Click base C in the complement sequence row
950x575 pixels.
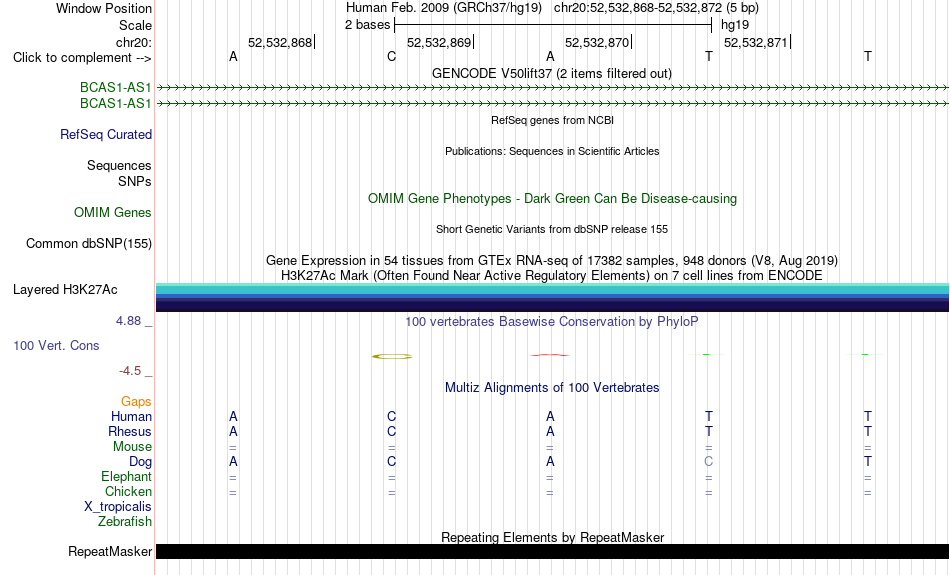coord(391,56)
